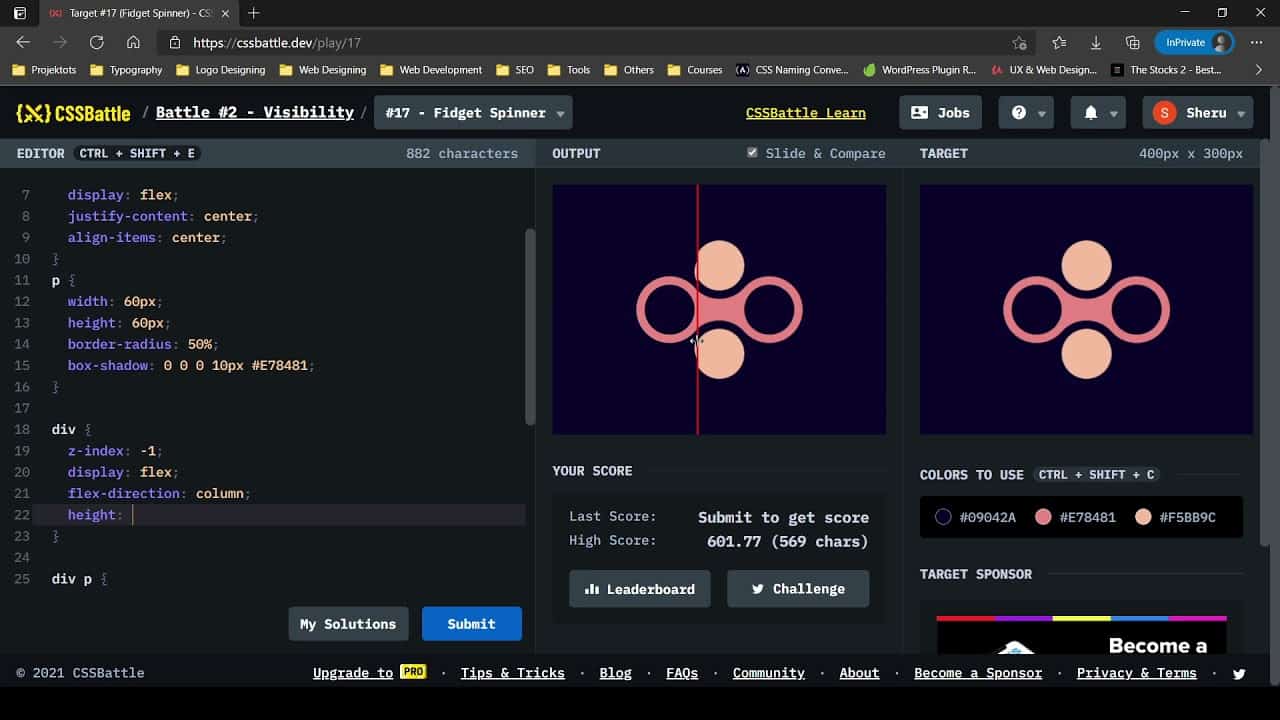Open My Solutions
The height and width of the screenshot is (720, 1280).
tap(348, 623)
